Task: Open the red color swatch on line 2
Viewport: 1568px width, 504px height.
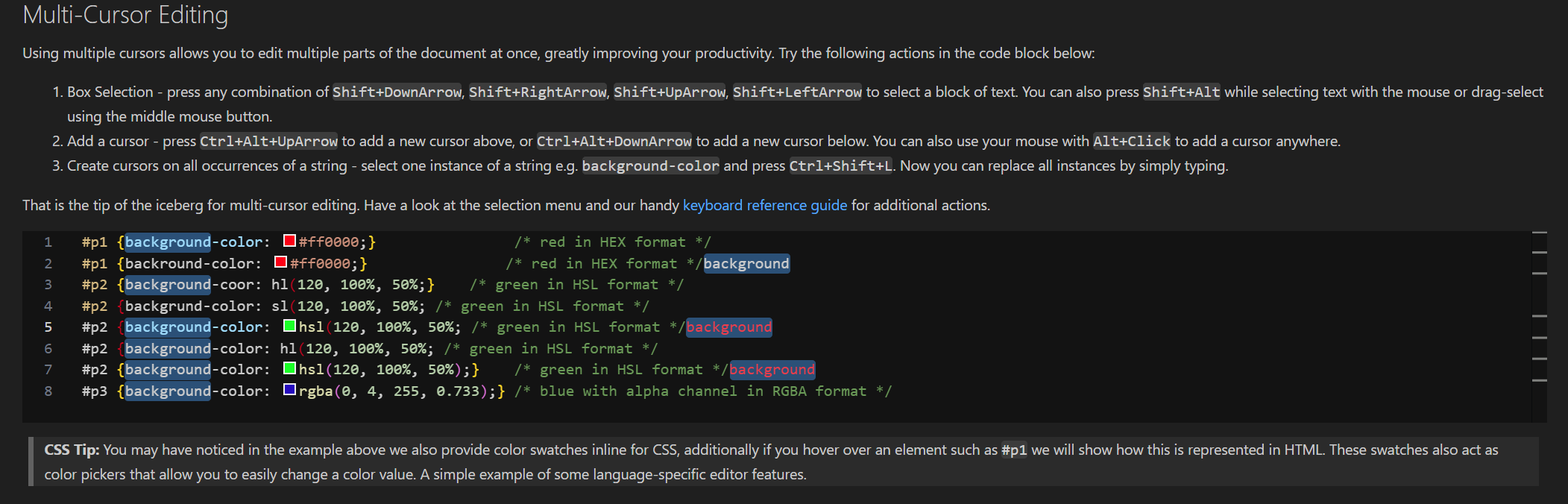Action: 281,262
